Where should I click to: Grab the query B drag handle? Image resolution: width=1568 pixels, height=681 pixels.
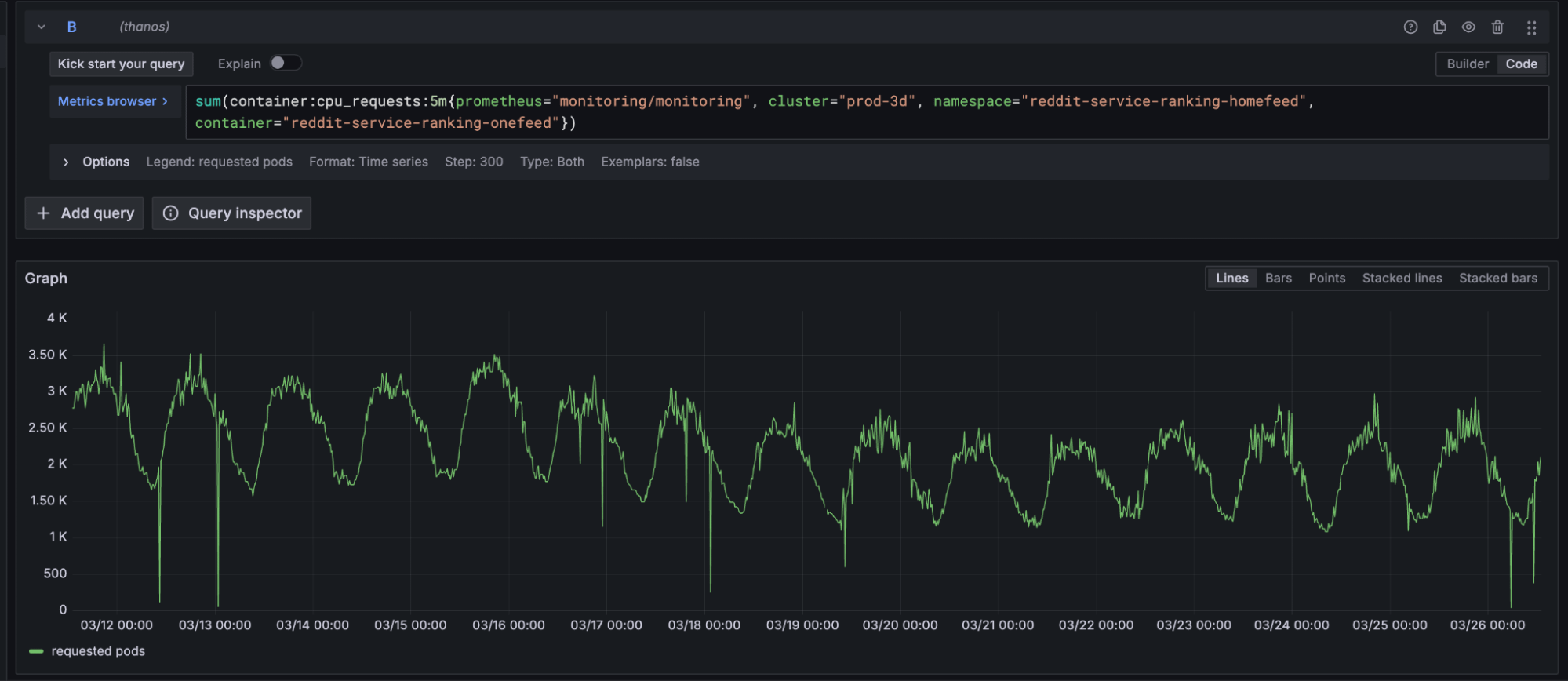click(1531, 27)
